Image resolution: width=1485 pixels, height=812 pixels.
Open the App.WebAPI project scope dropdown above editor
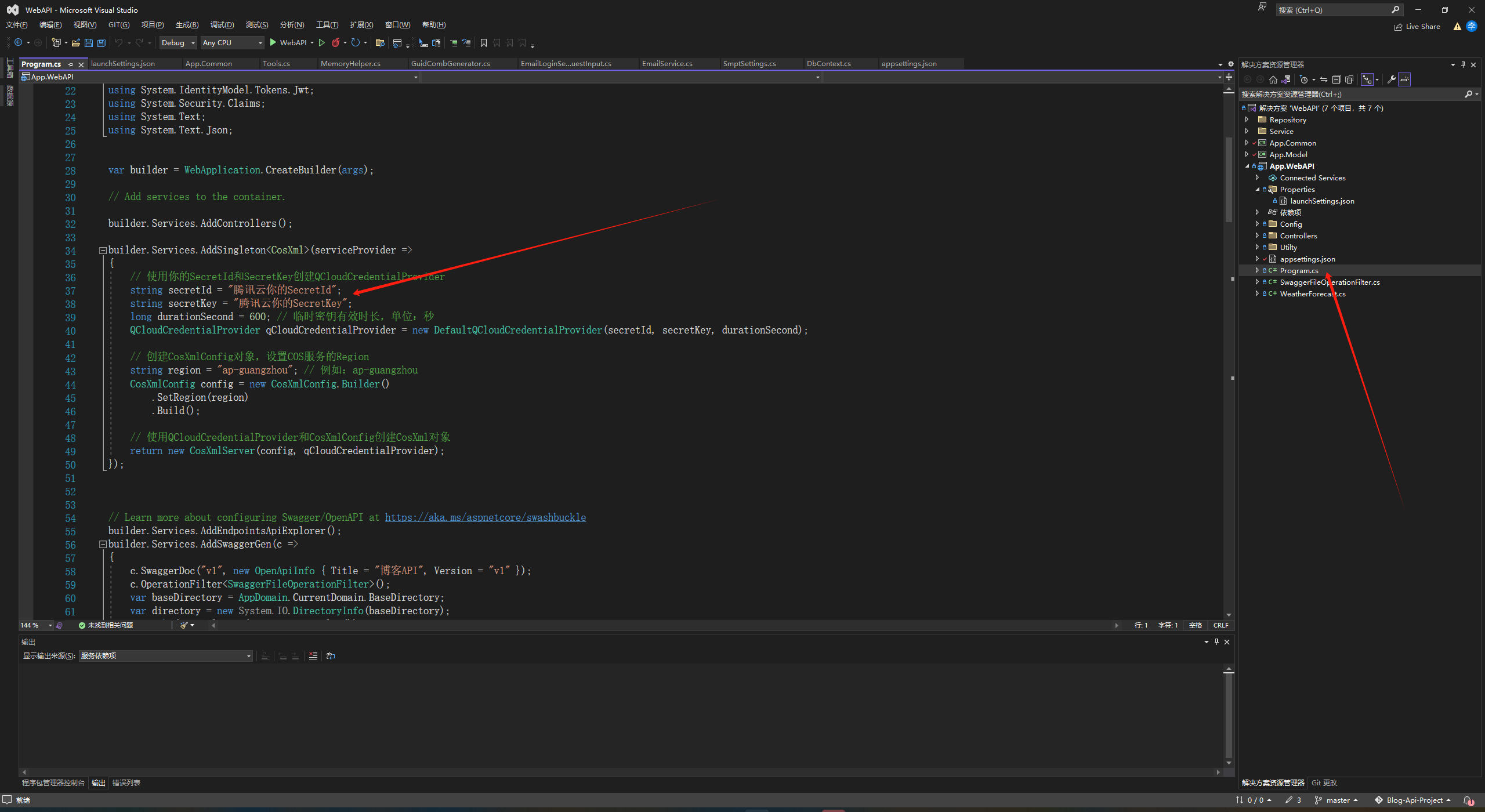click(219, 77)
